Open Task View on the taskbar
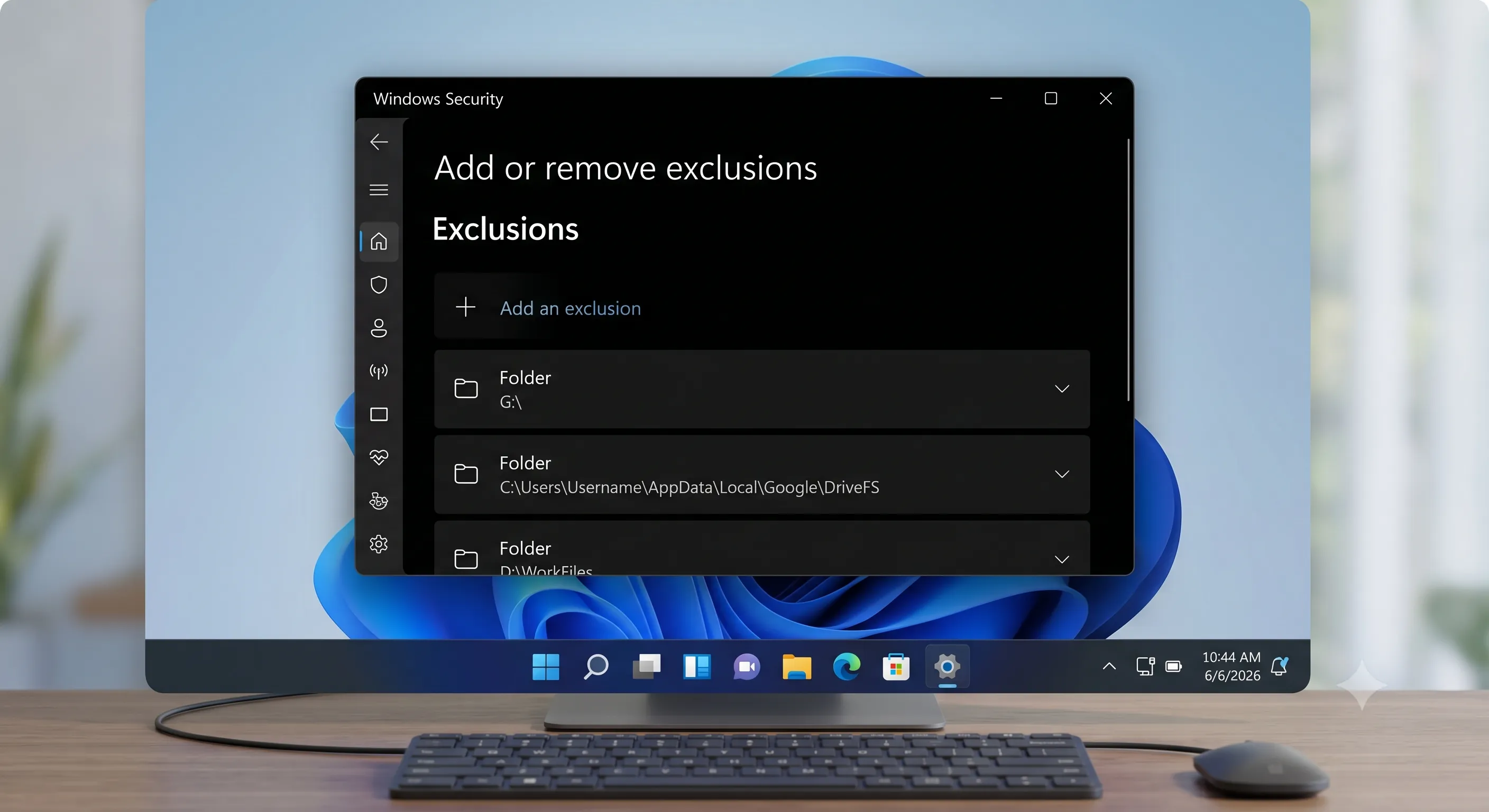This screenshot has width=1489, height=812. [646, 667]
